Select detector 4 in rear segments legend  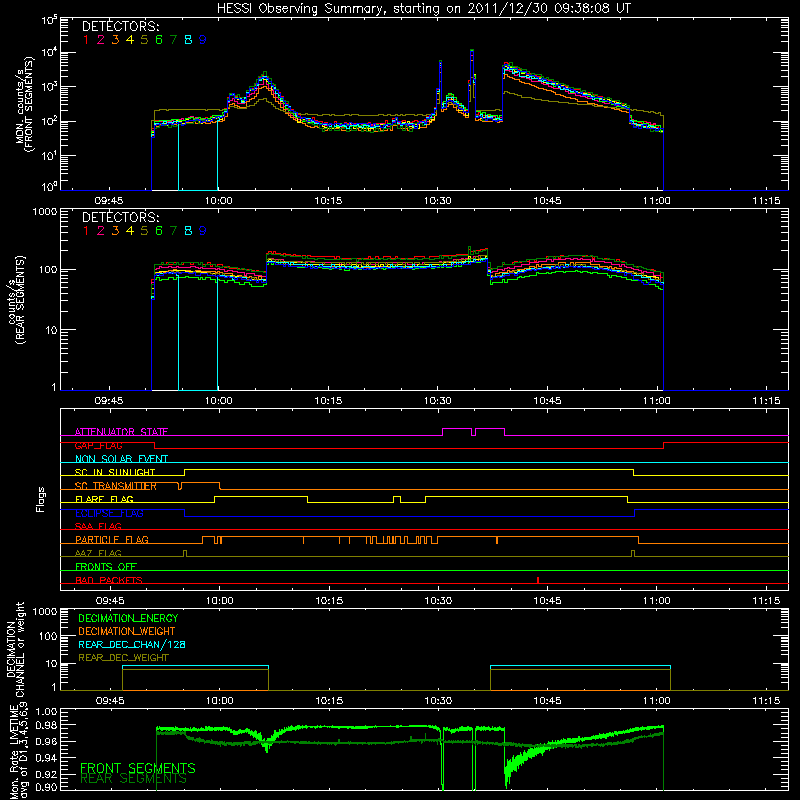(130, 231)
